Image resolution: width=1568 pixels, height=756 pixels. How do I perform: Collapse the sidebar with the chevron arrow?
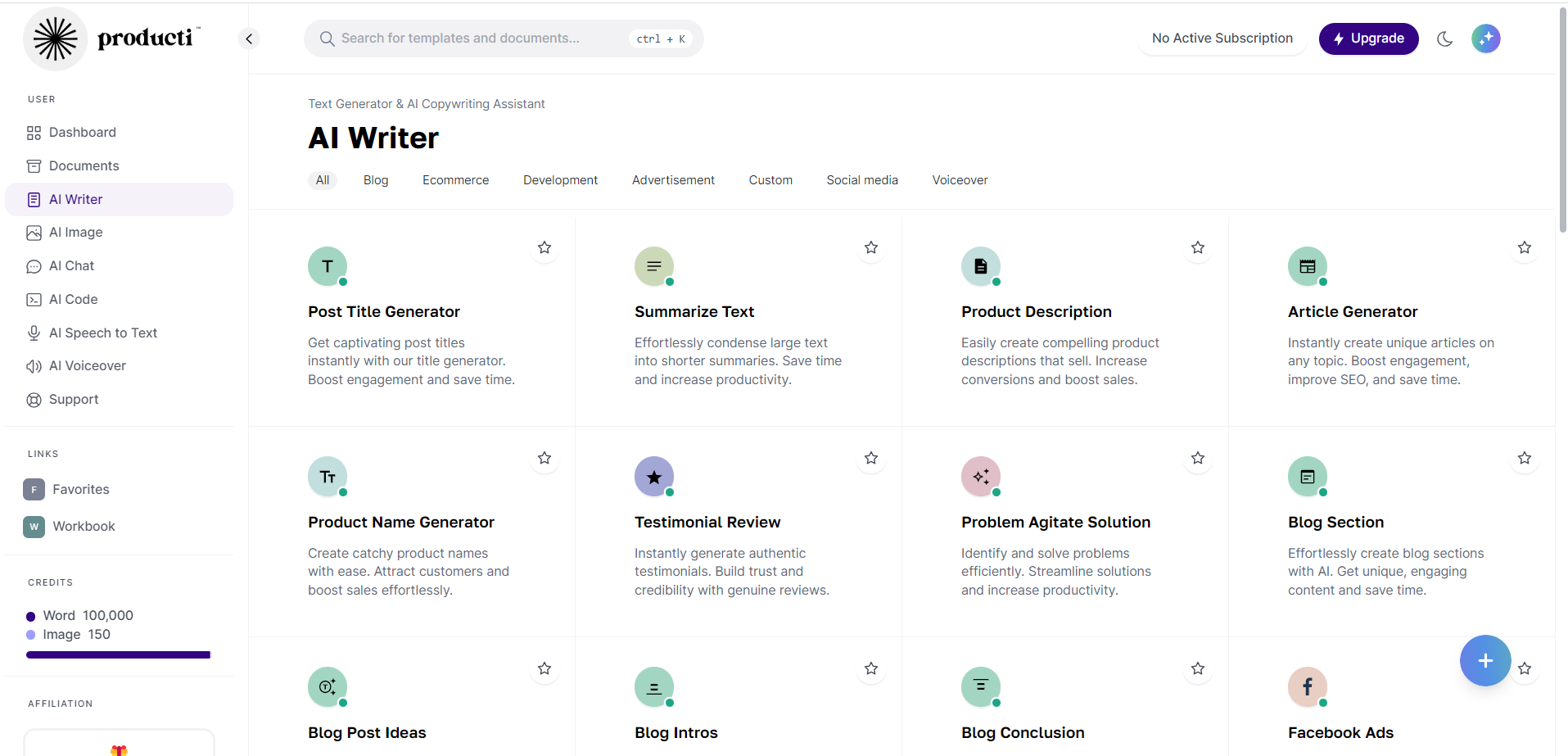(x=249, y=38)
